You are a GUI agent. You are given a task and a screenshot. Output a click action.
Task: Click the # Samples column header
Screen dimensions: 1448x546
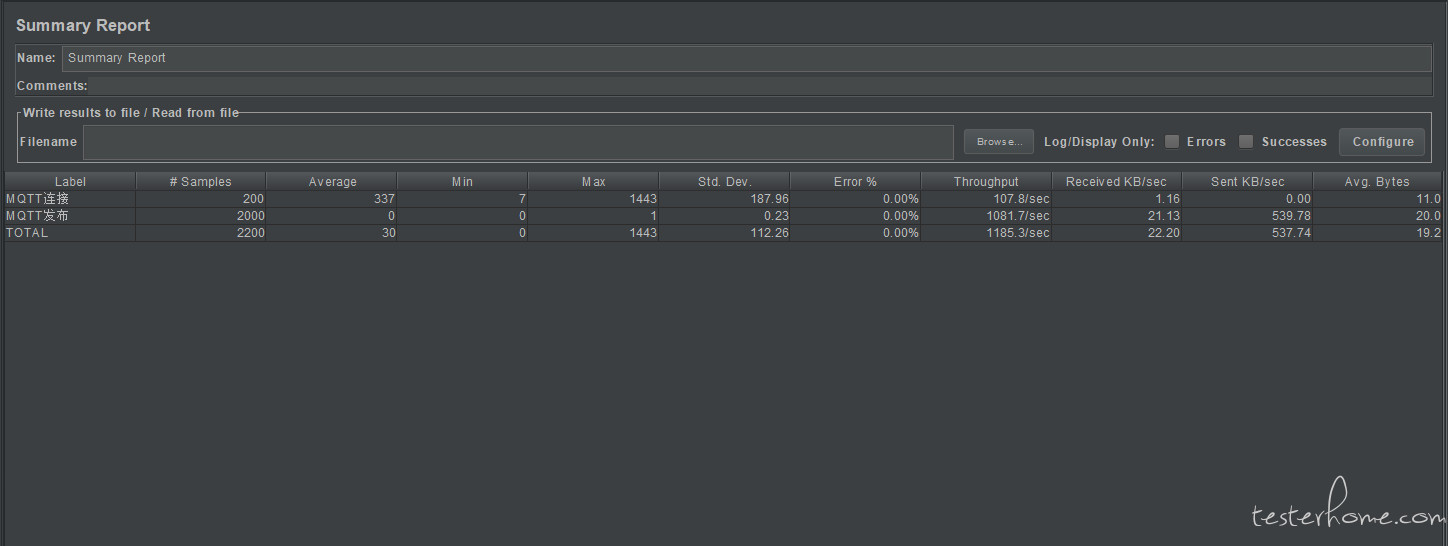[x=200, y=182]
